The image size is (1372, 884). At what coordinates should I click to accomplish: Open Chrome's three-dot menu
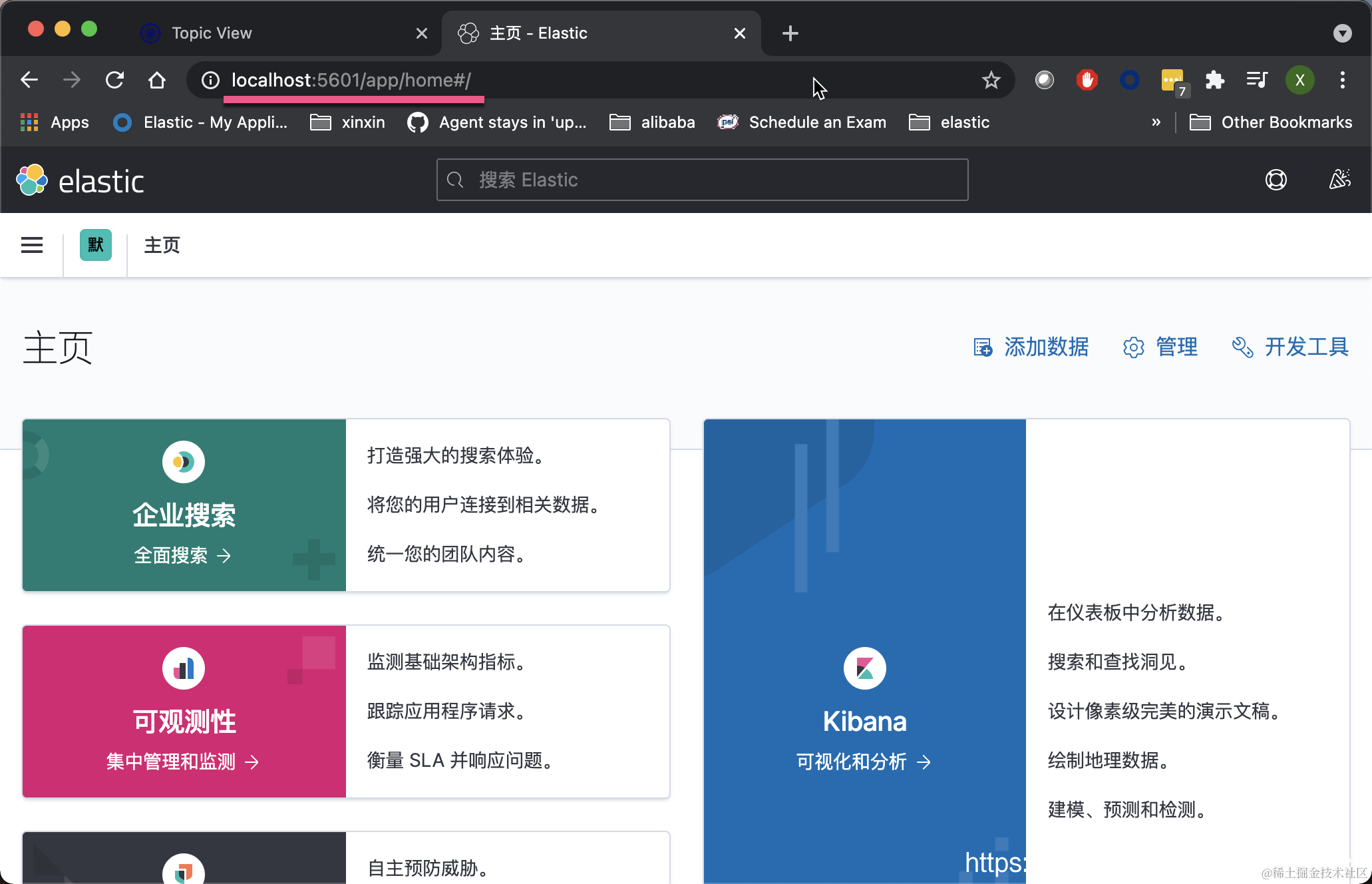click(1342, 81)
